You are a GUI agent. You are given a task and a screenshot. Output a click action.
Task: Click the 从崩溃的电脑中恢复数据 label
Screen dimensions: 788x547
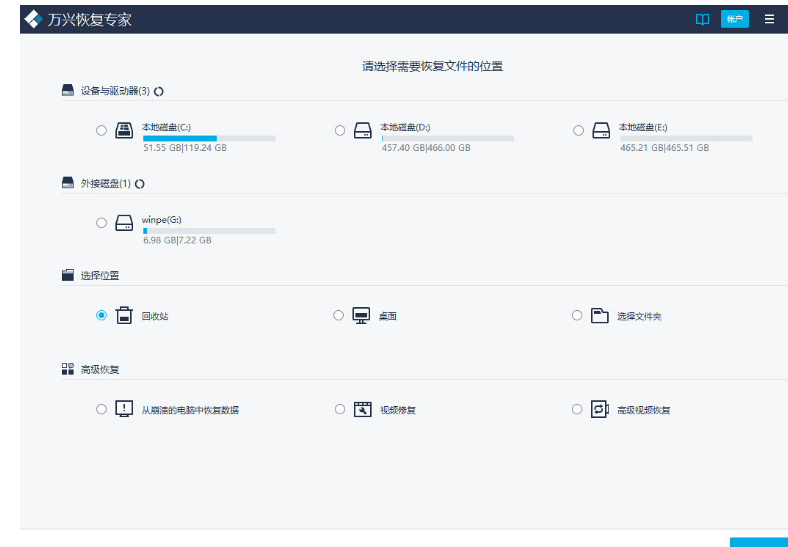(190, 410)
